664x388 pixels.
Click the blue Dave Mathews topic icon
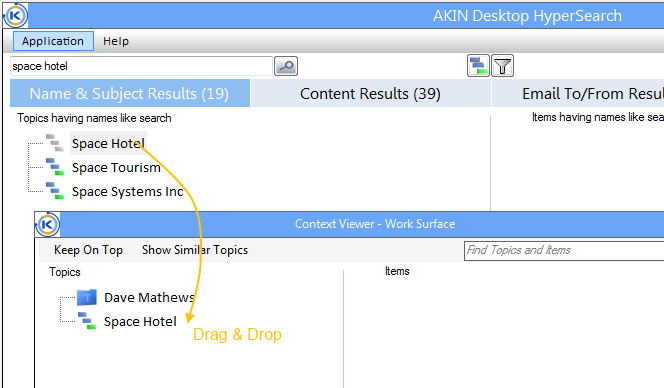(87, 297)
